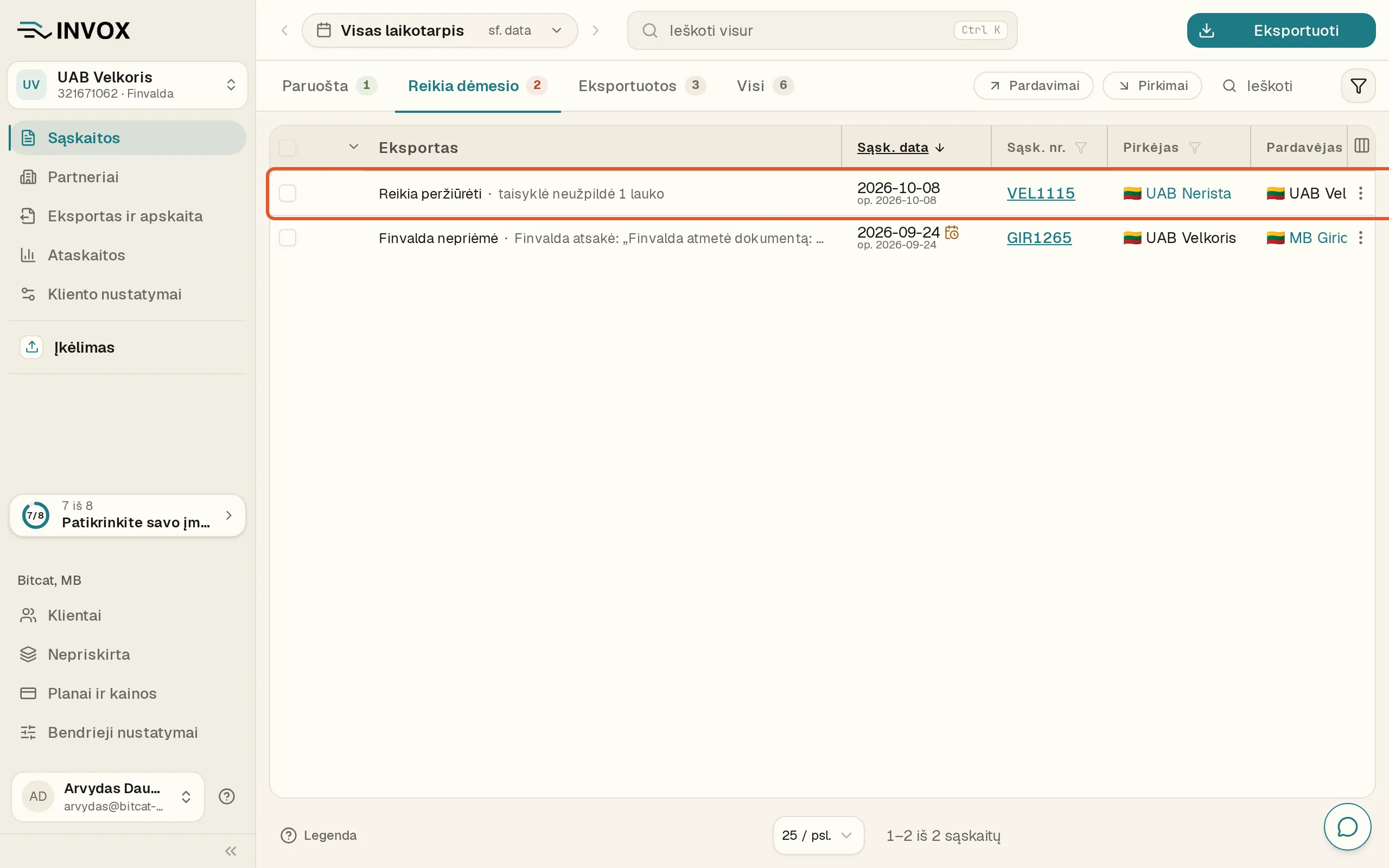Open invoice link GIR1265

pyautogui.click(x=1039, y=238)
